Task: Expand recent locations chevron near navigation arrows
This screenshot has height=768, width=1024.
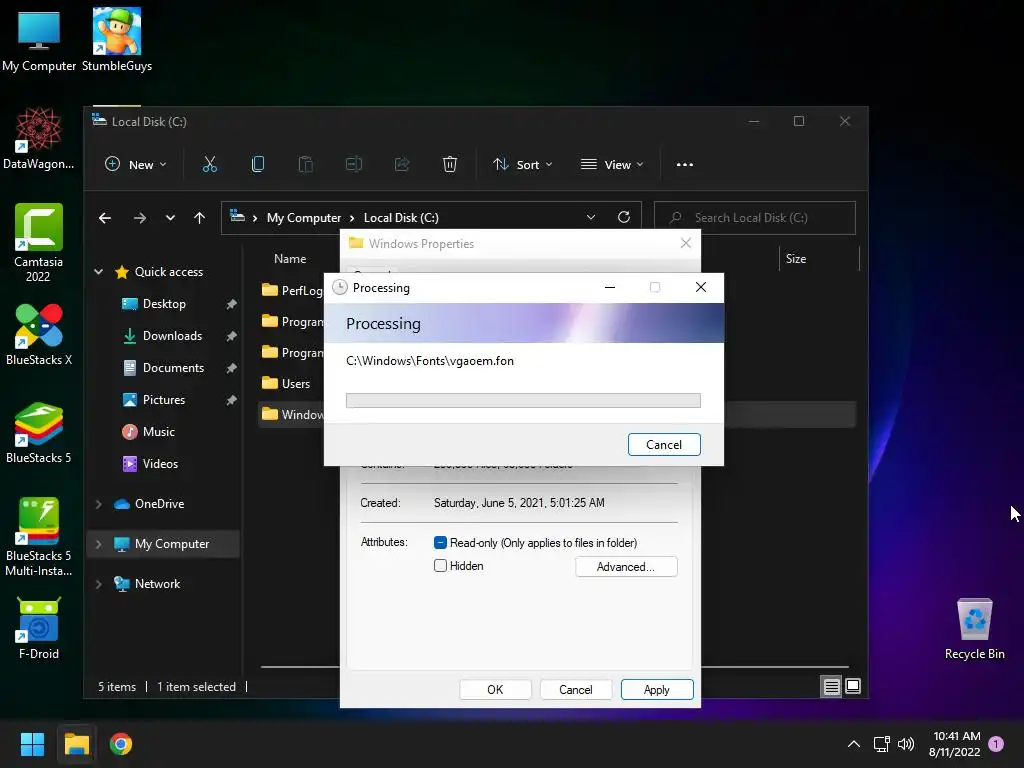Action: 170,218
